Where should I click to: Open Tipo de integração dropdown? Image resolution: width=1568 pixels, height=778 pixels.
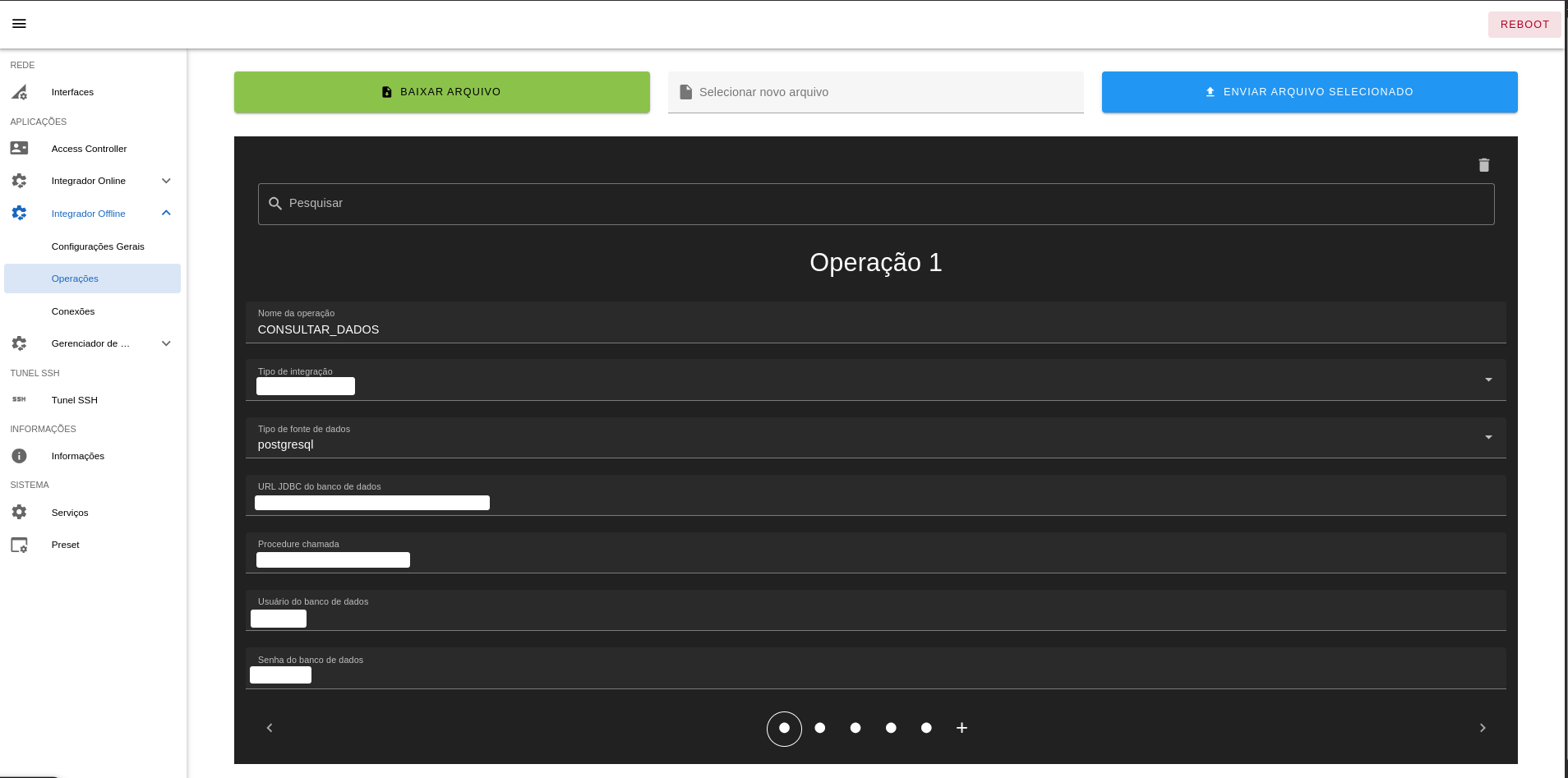(x=876, y=380)
